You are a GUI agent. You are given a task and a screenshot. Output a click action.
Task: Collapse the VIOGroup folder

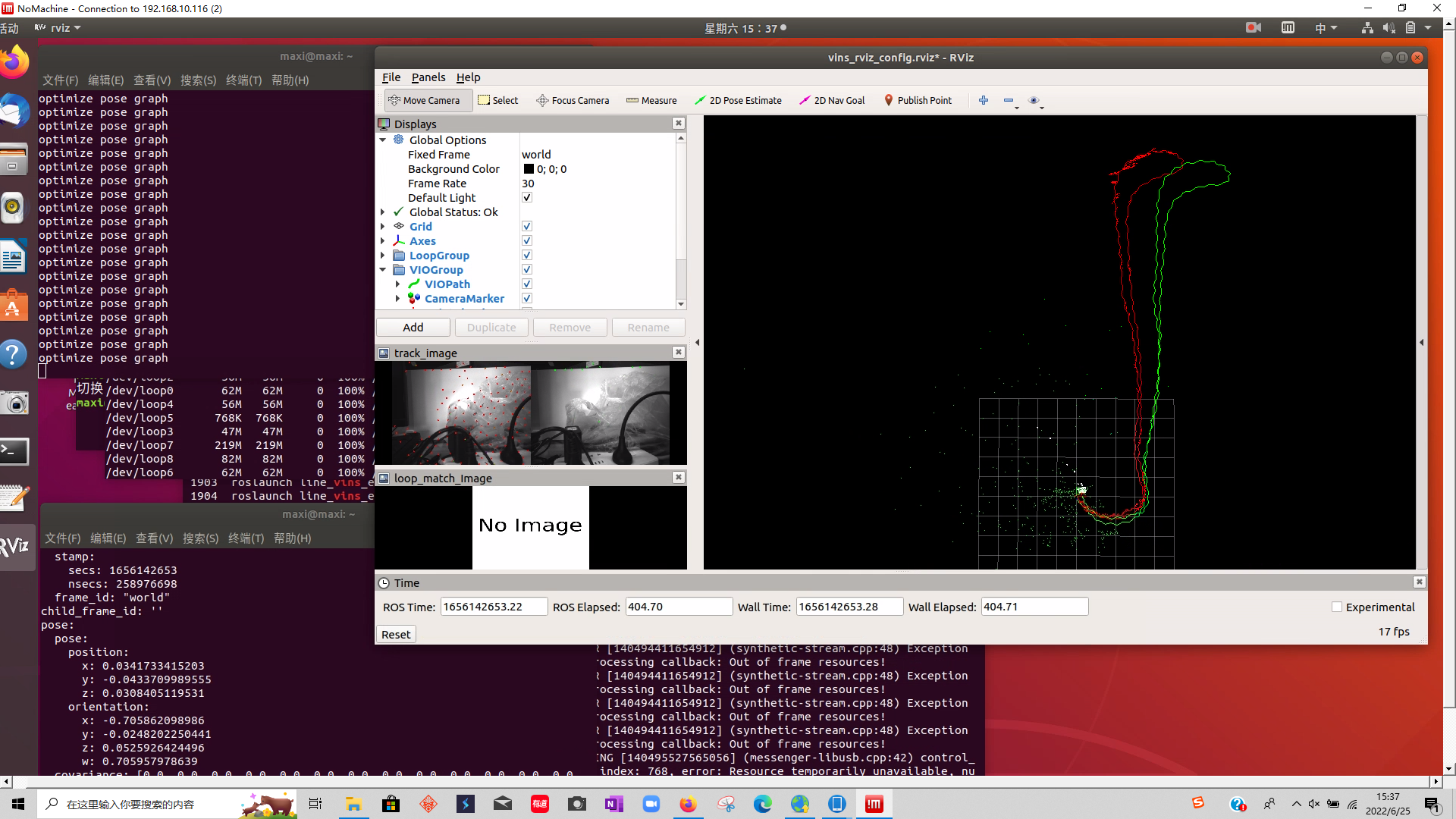(x=383, y=270)
